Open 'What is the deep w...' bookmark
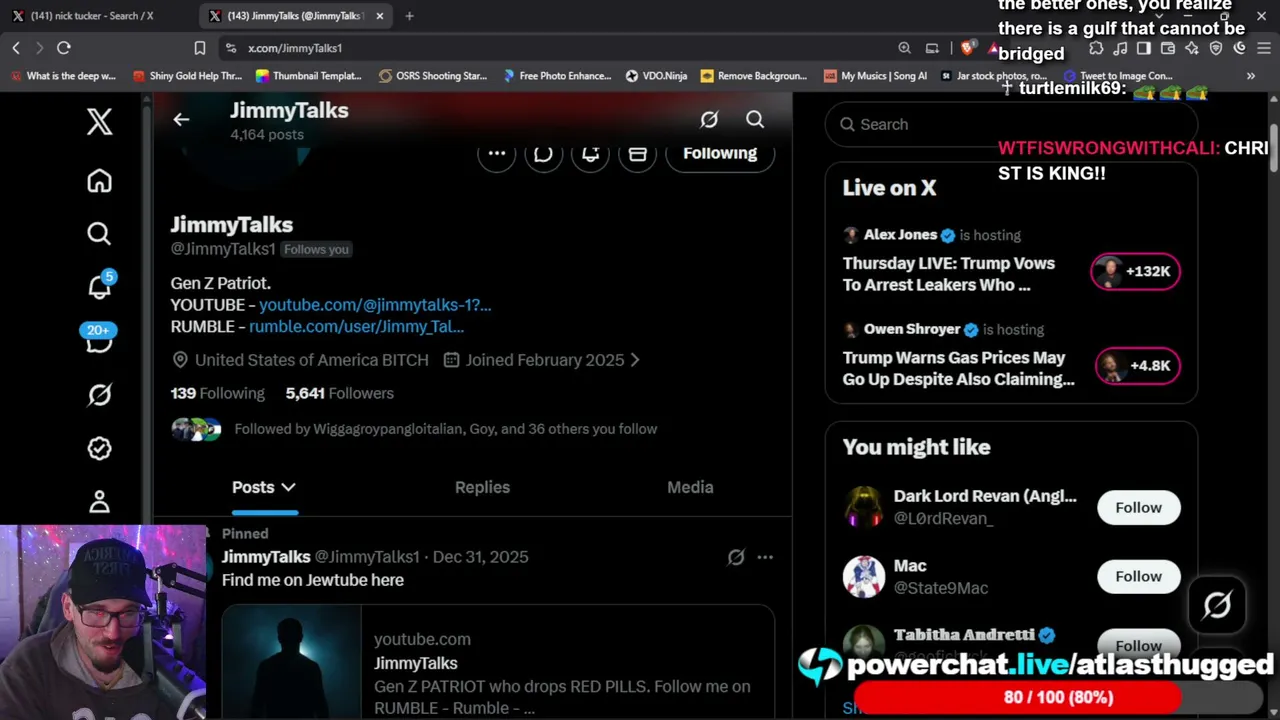This screenshot has width=1280, height=720. coord(64,76)
